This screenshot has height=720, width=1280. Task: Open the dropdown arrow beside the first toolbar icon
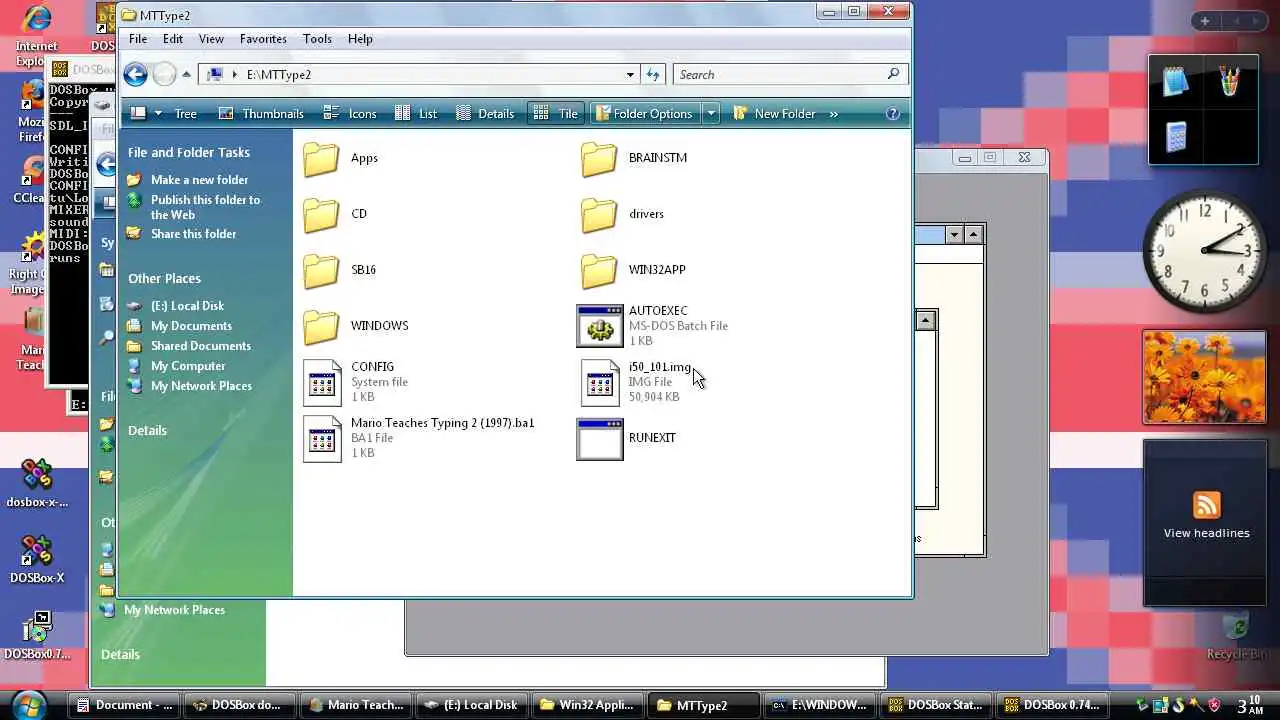[158, 114]
